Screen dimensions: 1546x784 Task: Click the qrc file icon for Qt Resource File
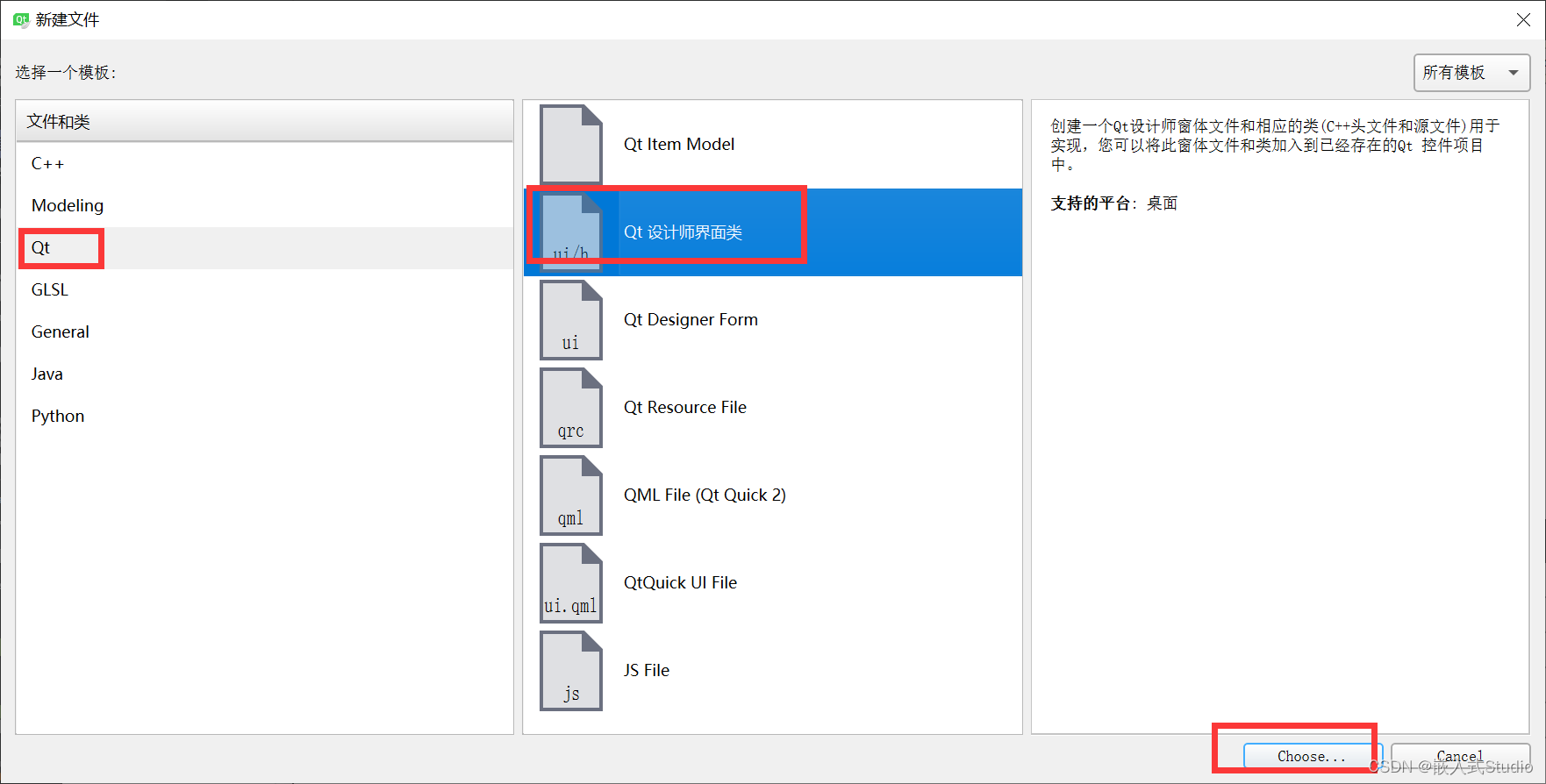[x=571, y=408]
